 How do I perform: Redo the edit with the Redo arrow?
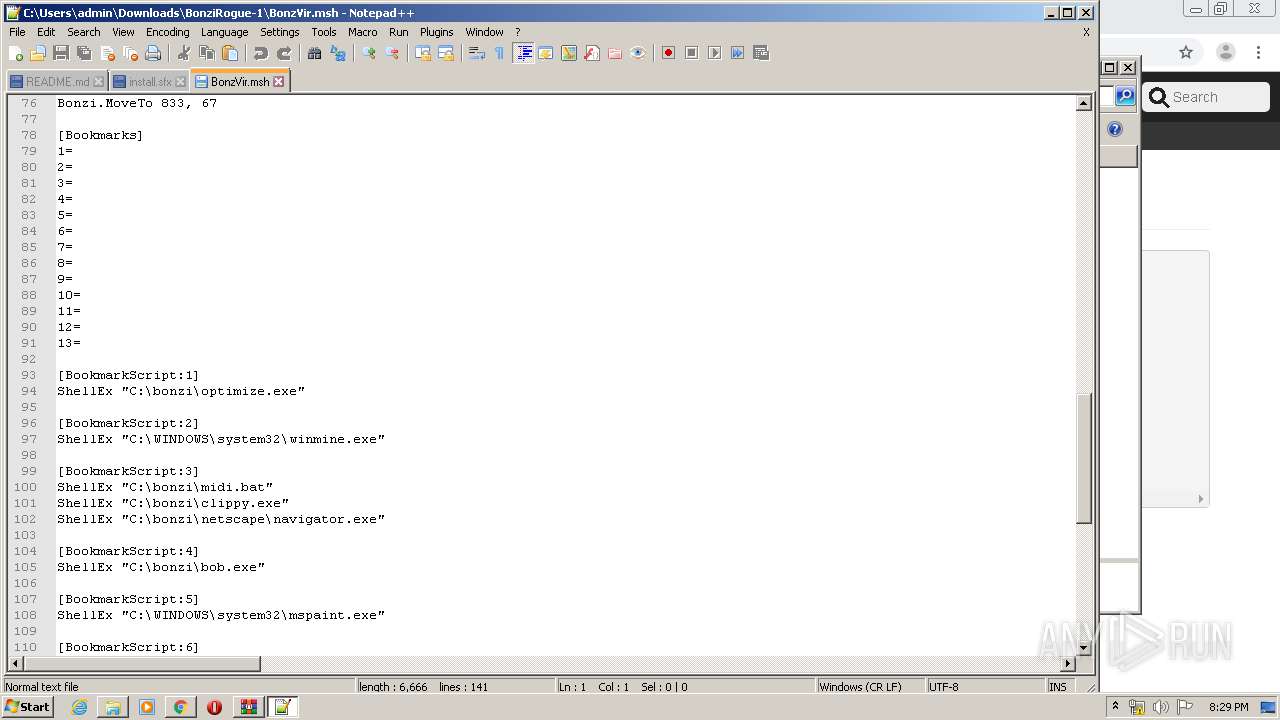pyautogui.click(x=283, y=53)
